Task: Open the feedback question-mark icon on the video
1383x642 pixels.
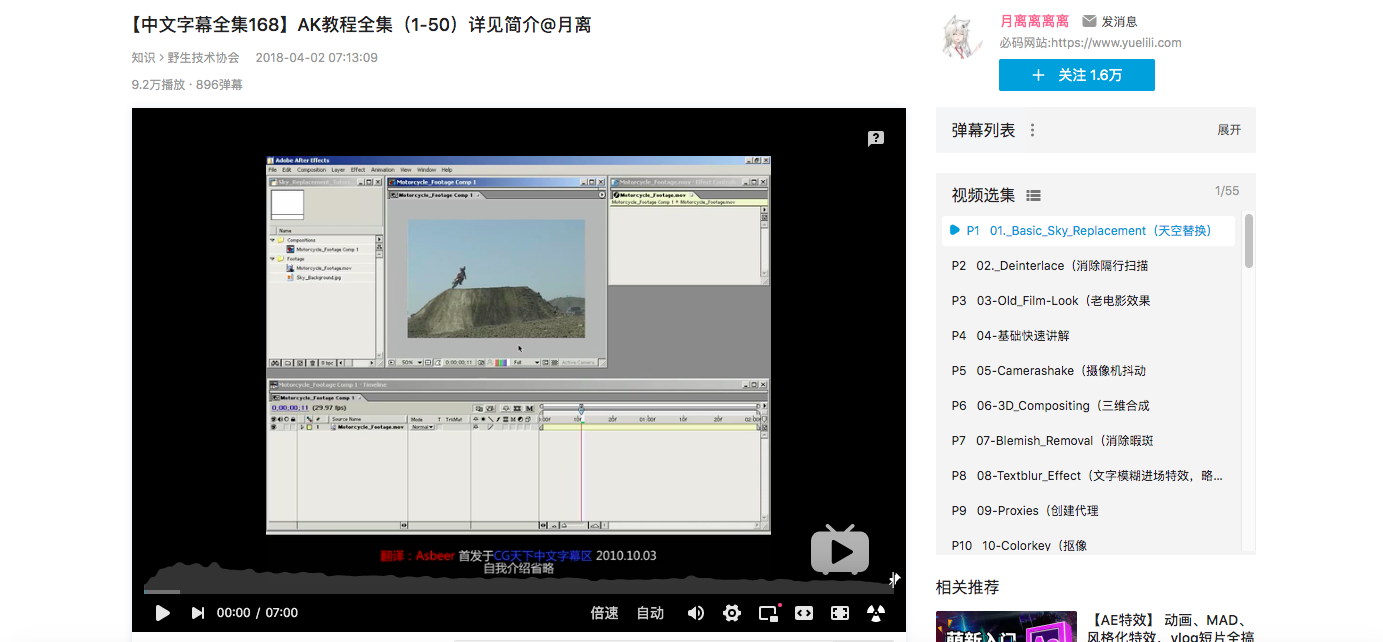Action: coord(876,139)
